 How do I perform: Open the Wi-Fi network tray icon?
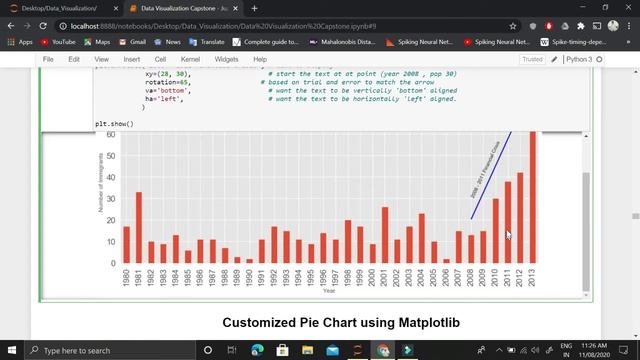[523, 350]
